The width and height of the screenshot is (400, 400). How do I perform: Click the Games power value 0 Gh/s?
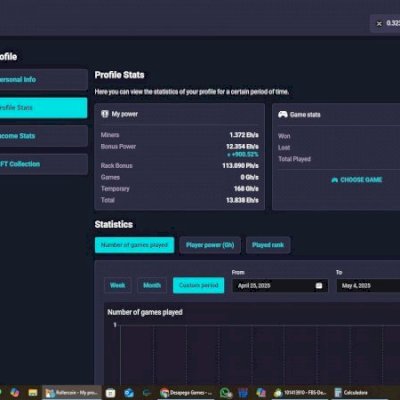point(250,177)
